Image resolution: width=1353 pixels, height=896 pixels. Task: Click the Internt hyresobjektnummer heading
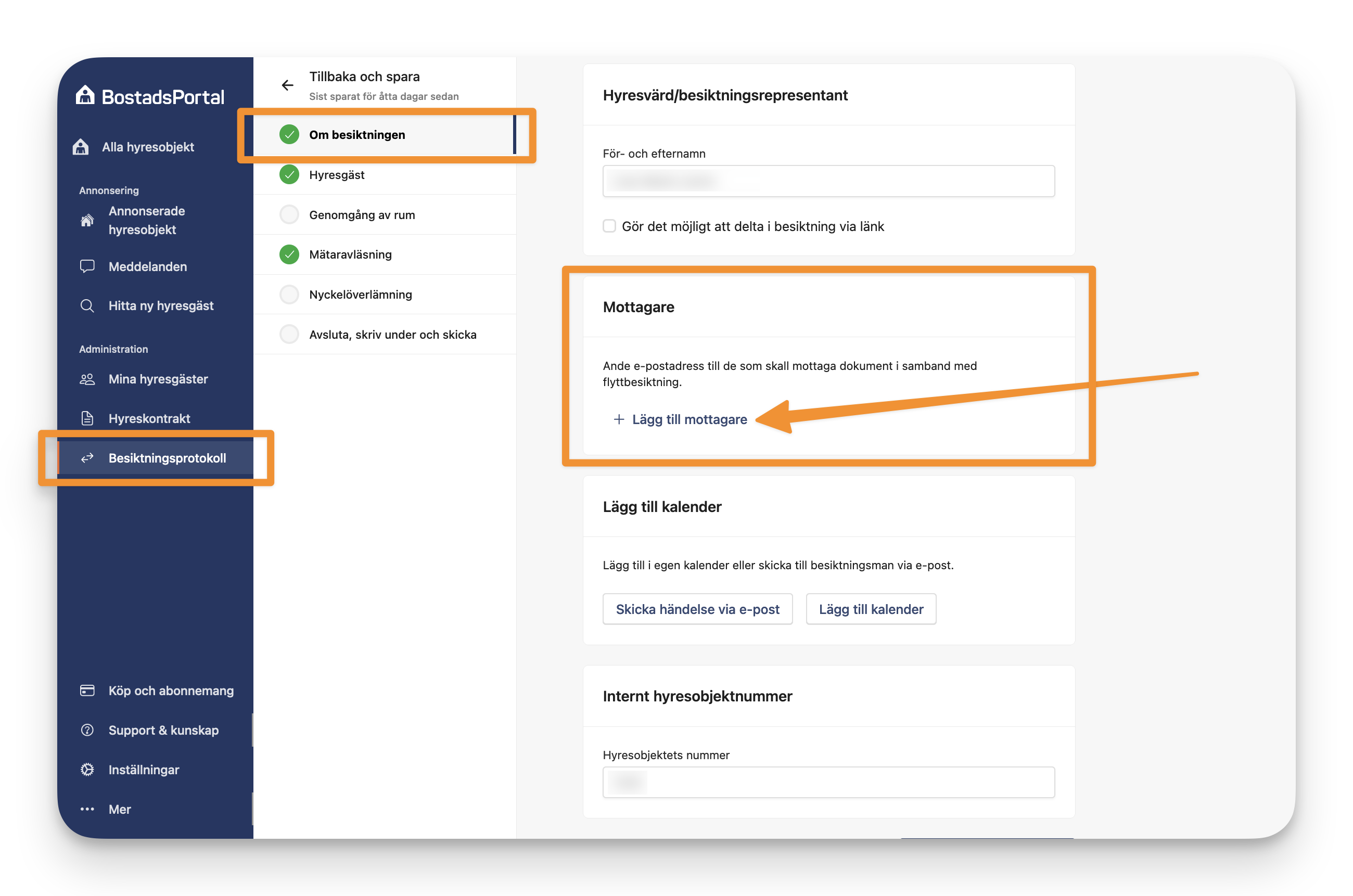point(697,696)
